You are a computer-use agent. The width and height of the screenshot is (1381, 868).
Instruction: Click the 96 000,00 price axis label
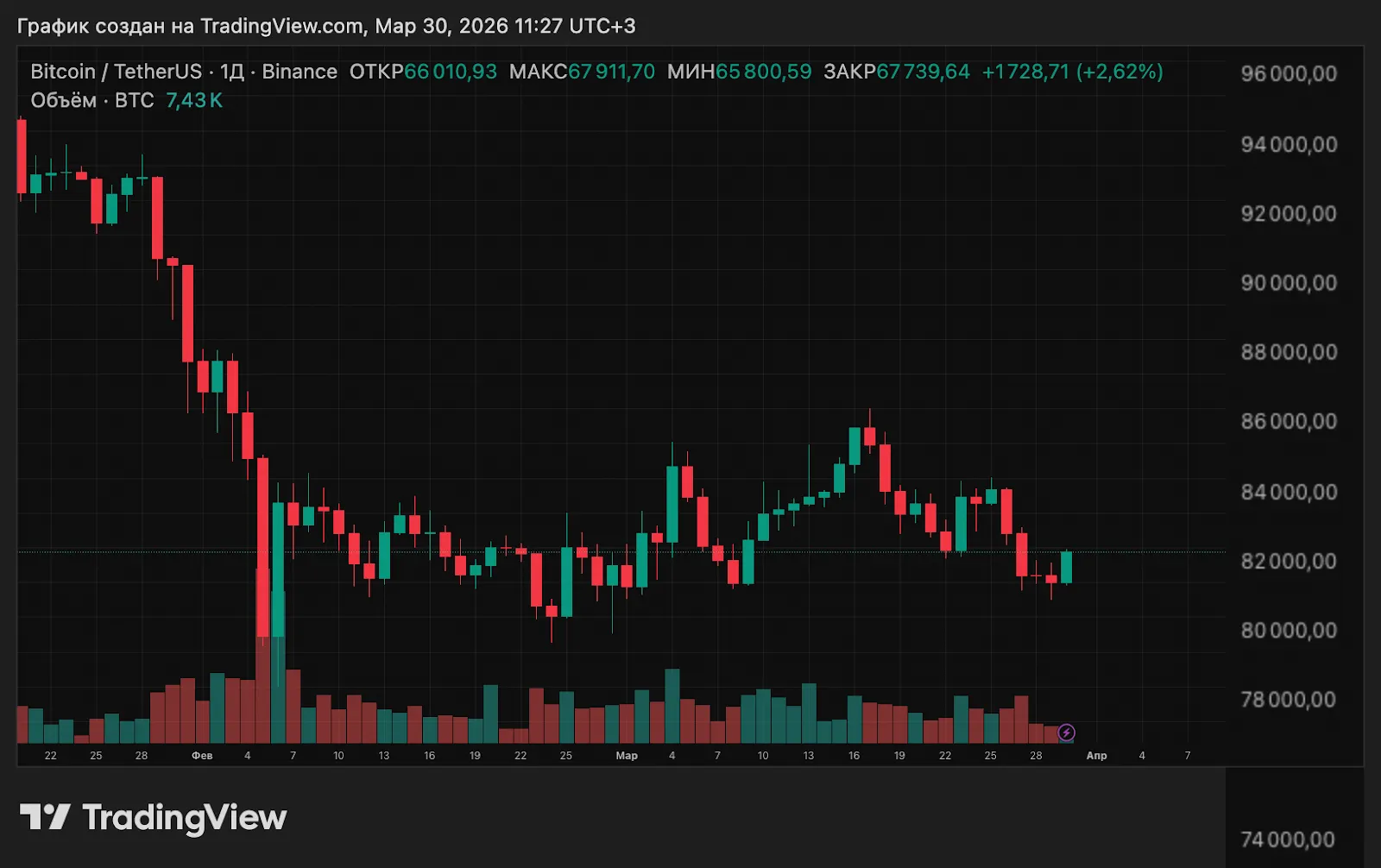1288,74
